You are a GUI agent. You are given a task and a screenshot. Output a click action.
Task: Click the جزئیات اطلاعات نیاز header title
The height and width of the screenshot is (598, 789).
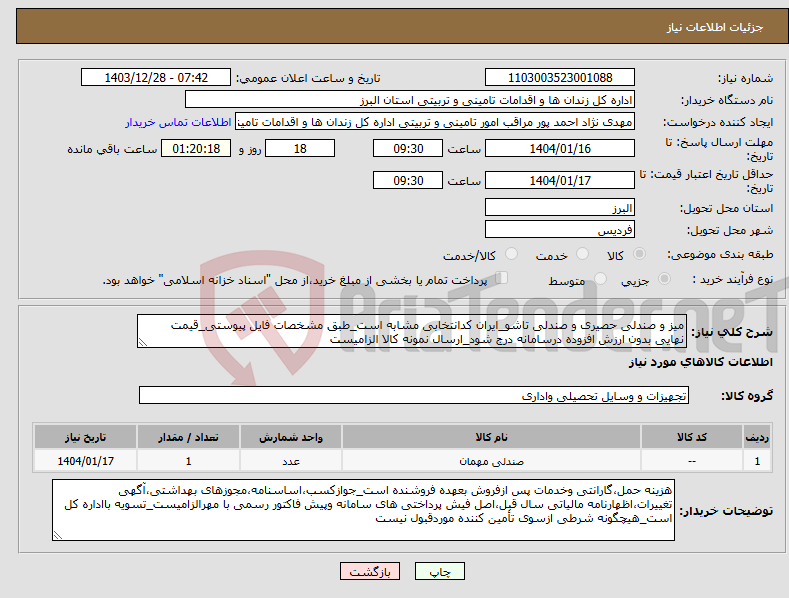pyautogui.click(x=715, y=27)
